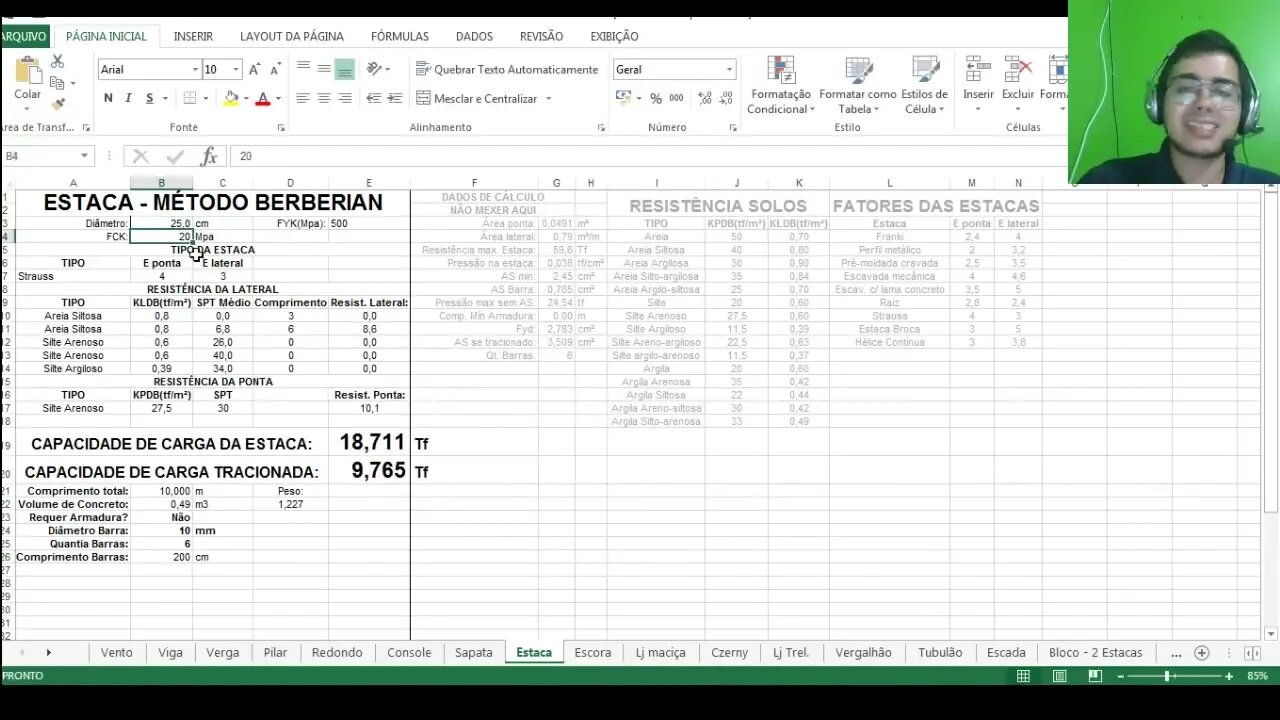1280x720 pixels.
Task: Add a new sheet with plus icon
Action: 1202,653
